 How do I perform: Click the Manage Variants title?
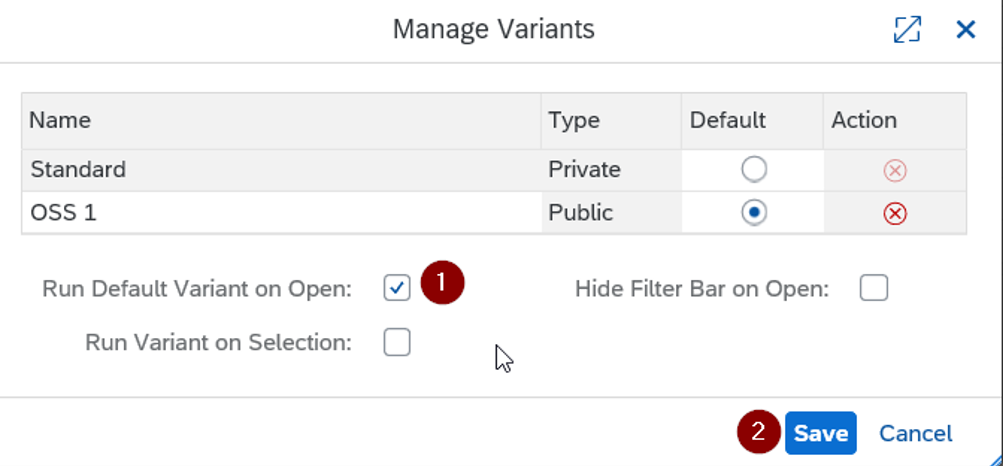click(493, 29)
